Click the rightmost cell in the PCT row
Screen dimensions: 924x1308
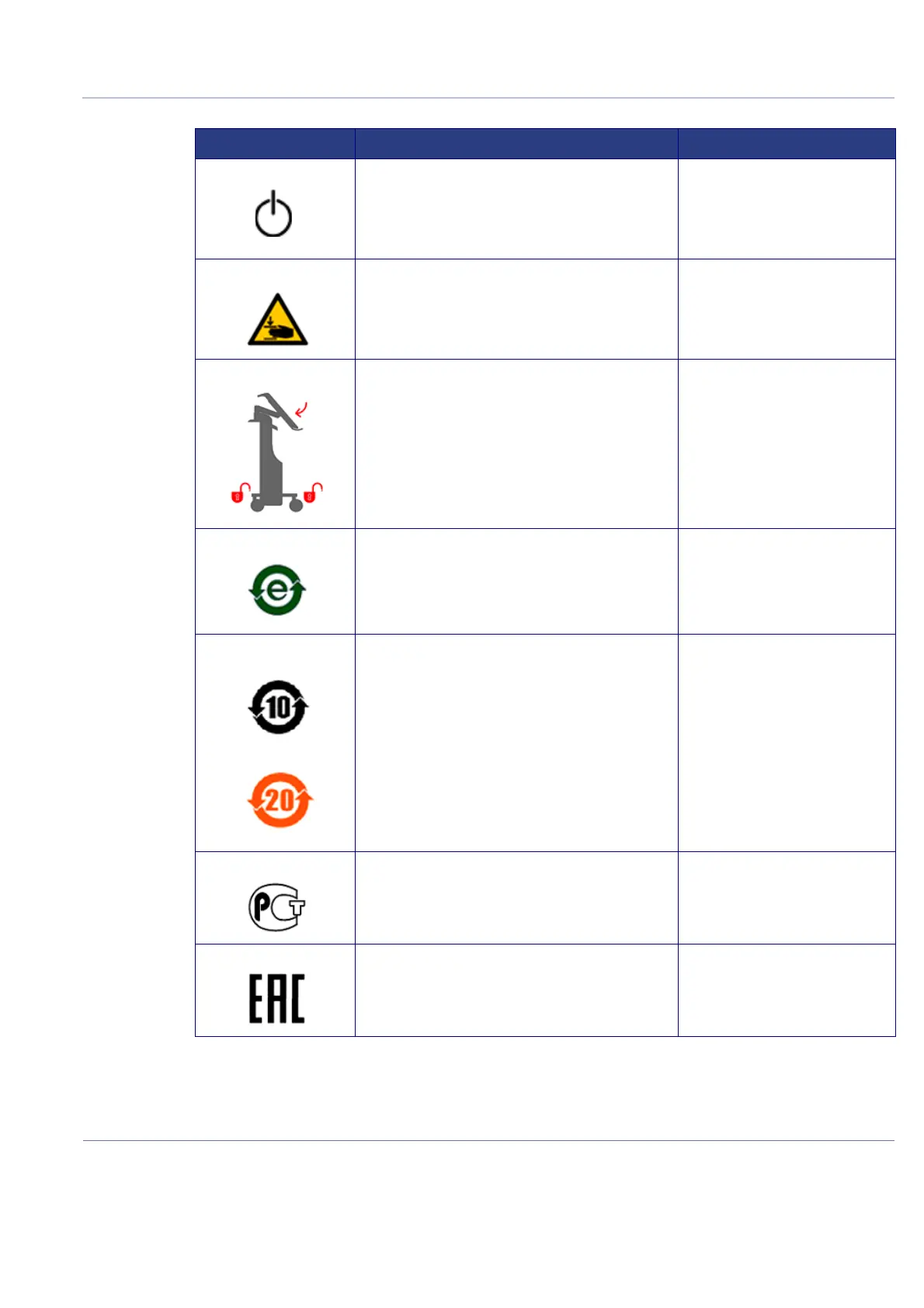[x=787, y=898]
